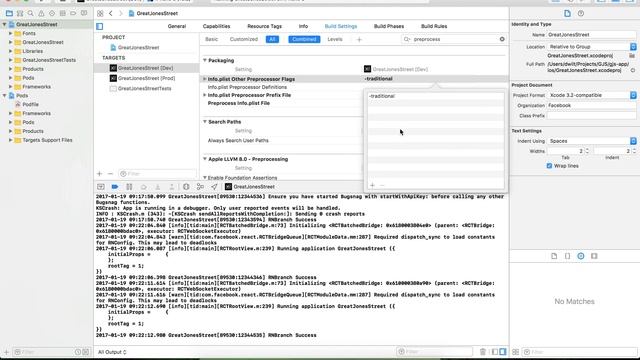Expand the Targets Support Files folder
This screenshot has height=360, width=640.
(10, 140)
